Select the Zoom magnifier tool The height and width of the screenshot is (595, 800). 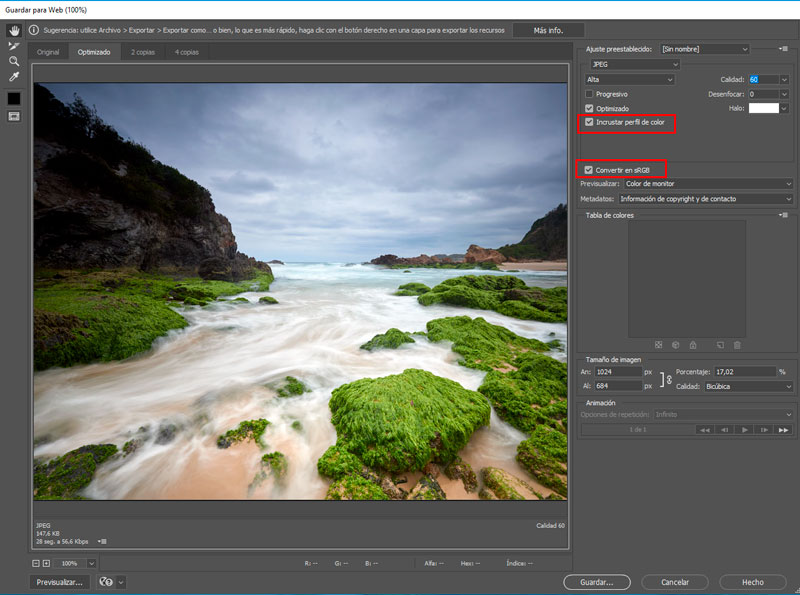(14, 61)
